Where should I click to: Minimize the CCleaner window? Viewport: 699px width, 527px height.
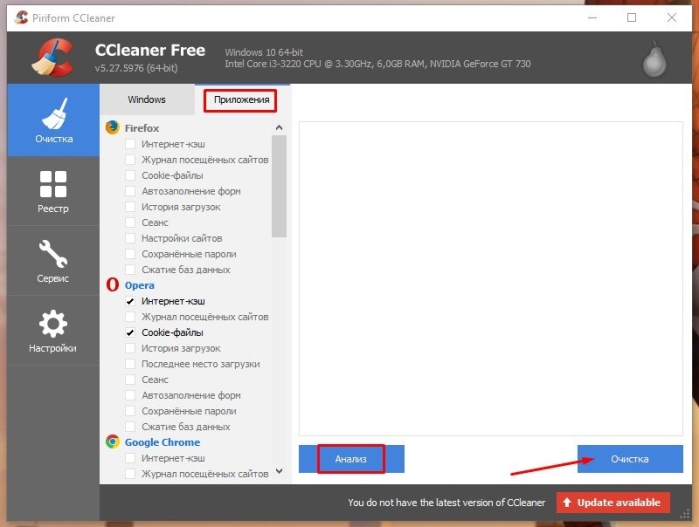[x=592, y=18]
